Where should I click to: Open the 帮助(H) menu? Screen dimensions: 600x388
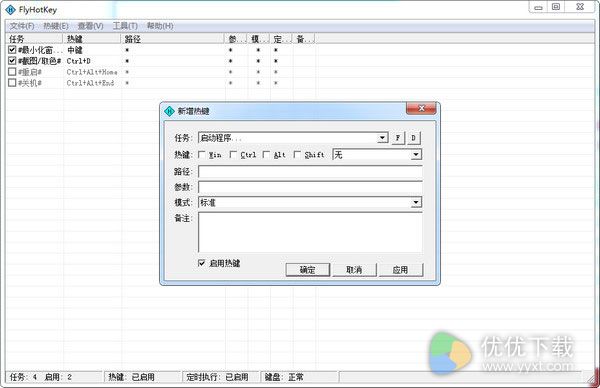(160, 26)
